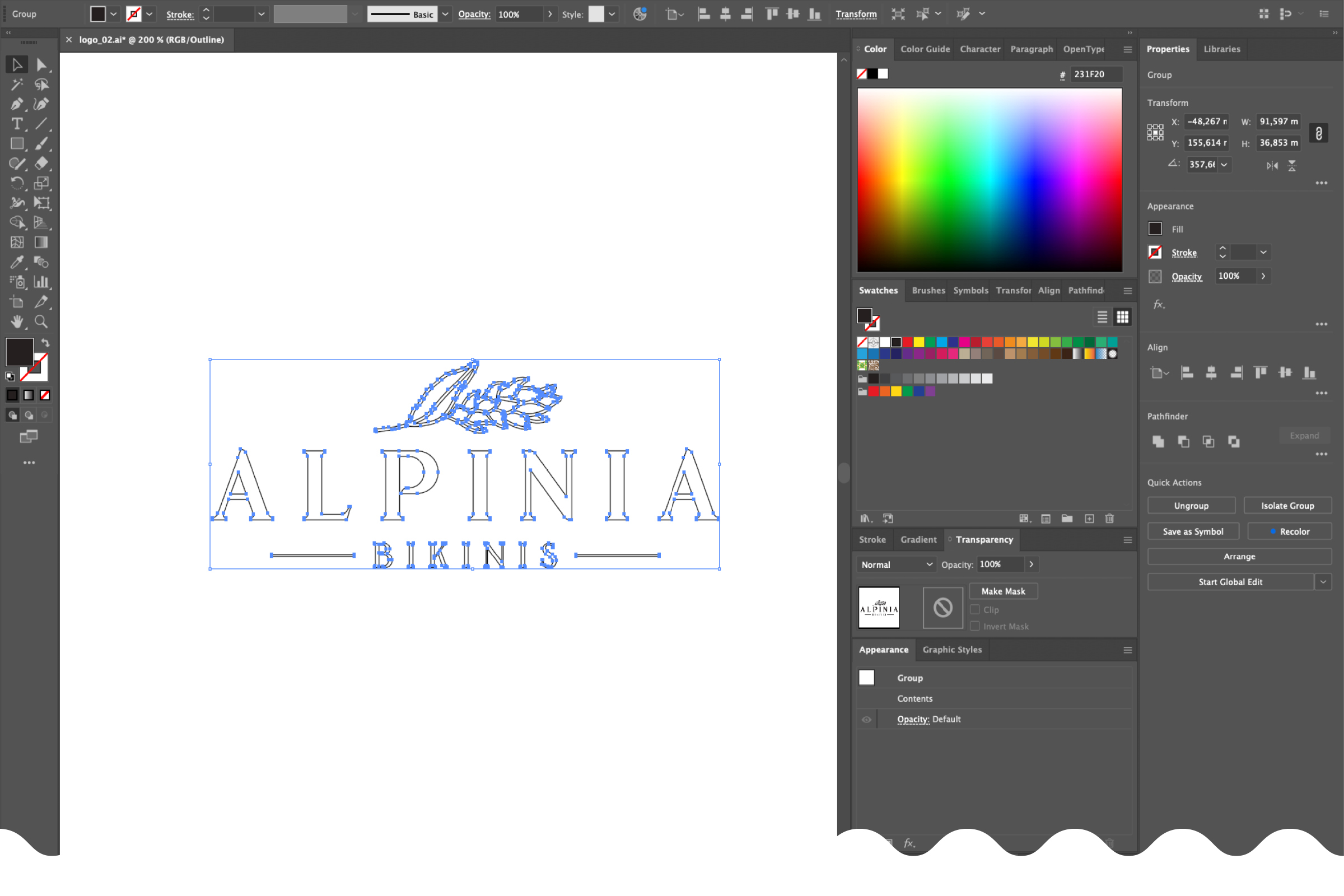Enable the Clip checkbox
This screenshot has width=1344, height=896.
(975, 609)
